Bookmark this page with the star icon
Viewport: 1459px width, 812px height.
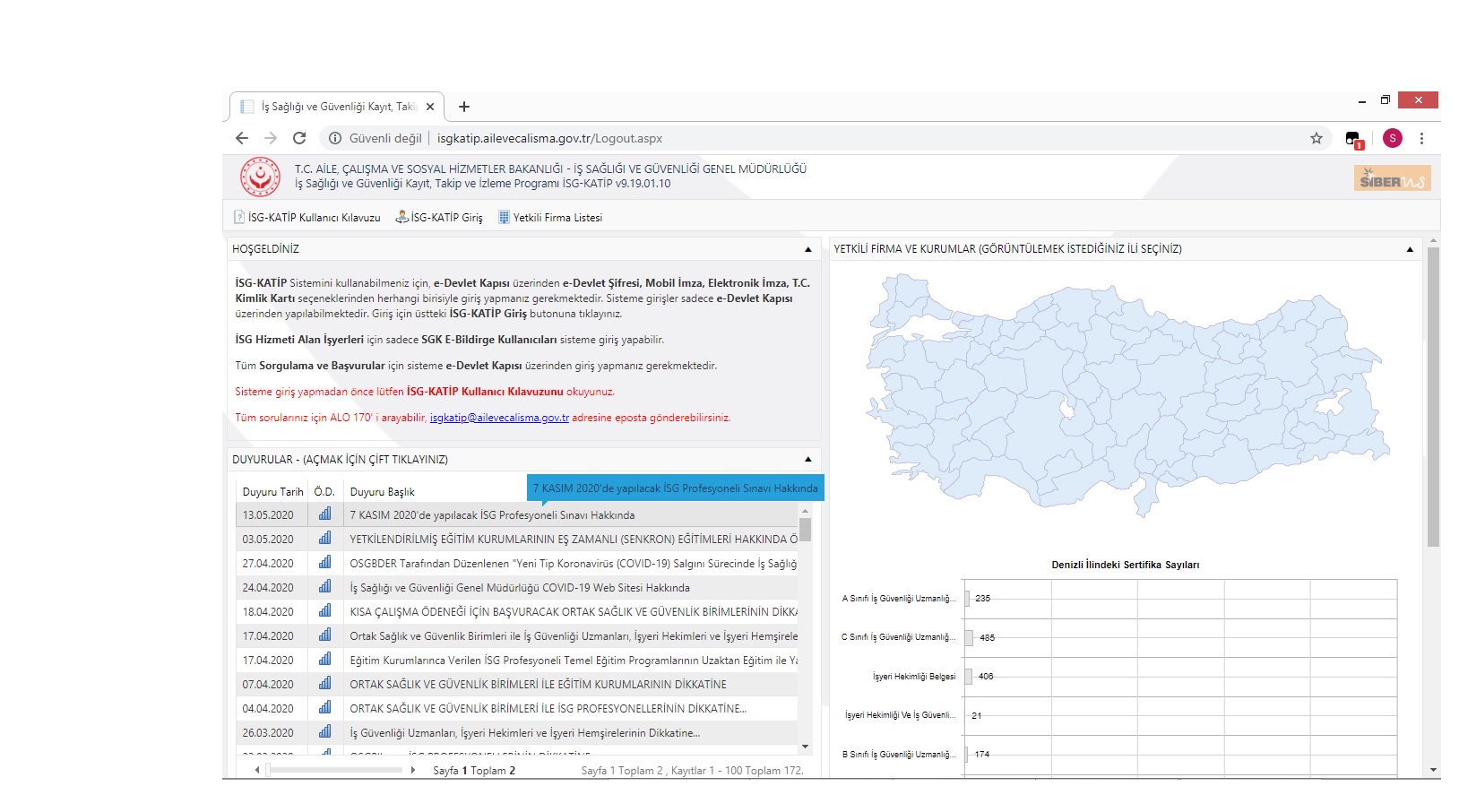point(1317,138)
